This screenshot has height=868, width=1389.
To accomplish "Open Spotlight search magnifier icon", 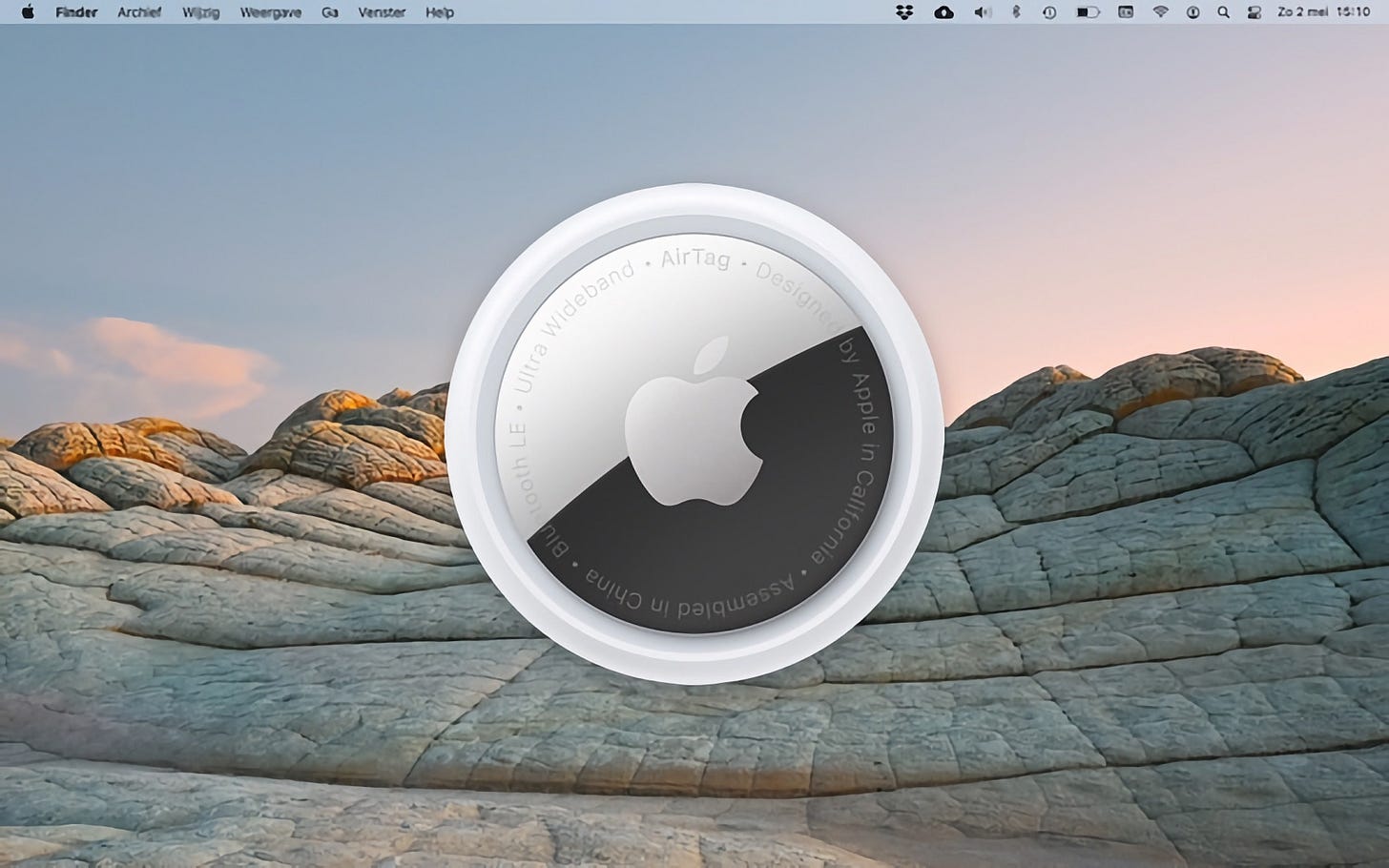I will (x=1223, y=12).
